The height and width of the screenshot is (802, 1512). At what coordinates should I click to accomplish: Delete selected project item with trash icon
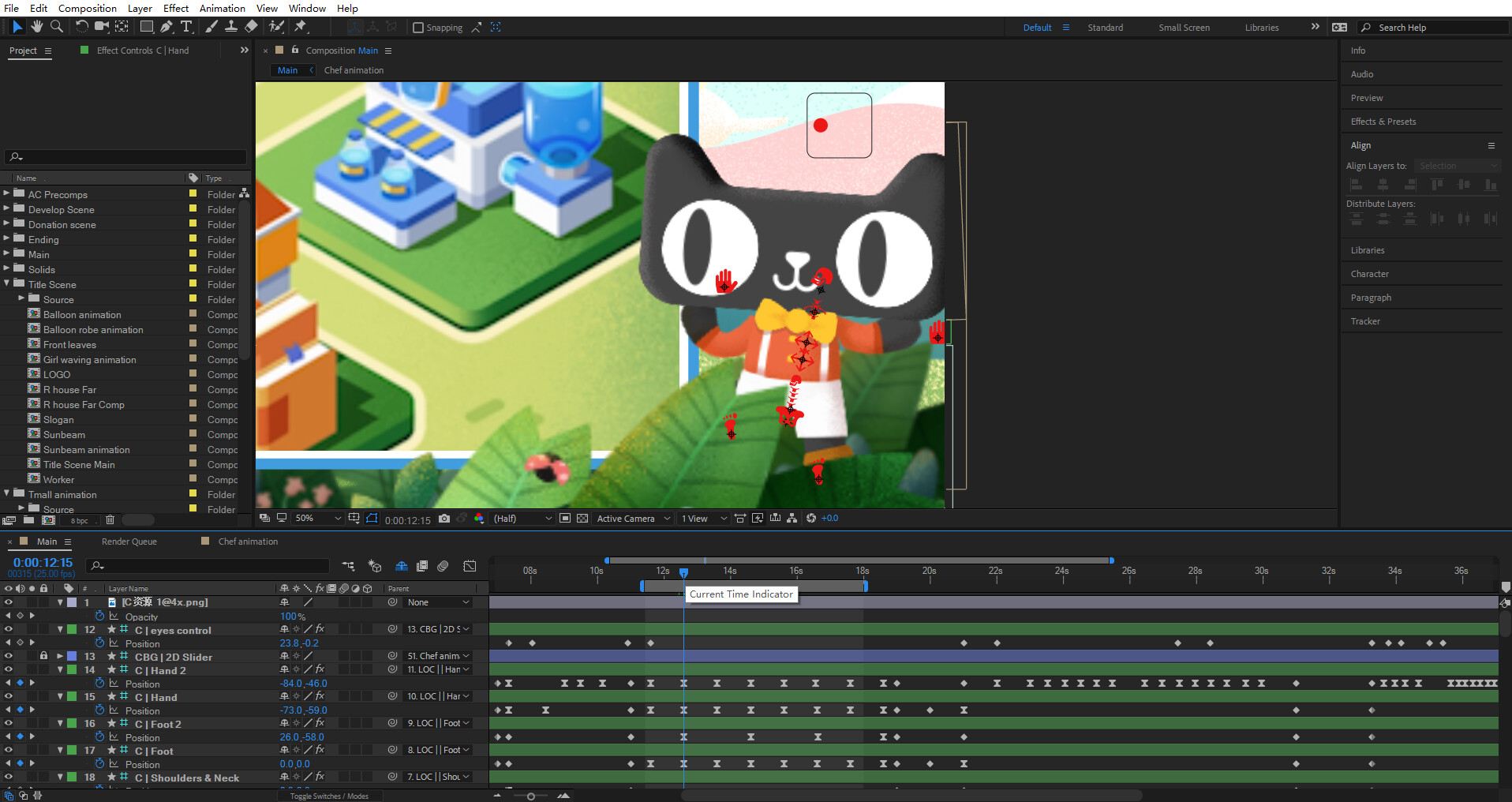click(x=110, y=520)
